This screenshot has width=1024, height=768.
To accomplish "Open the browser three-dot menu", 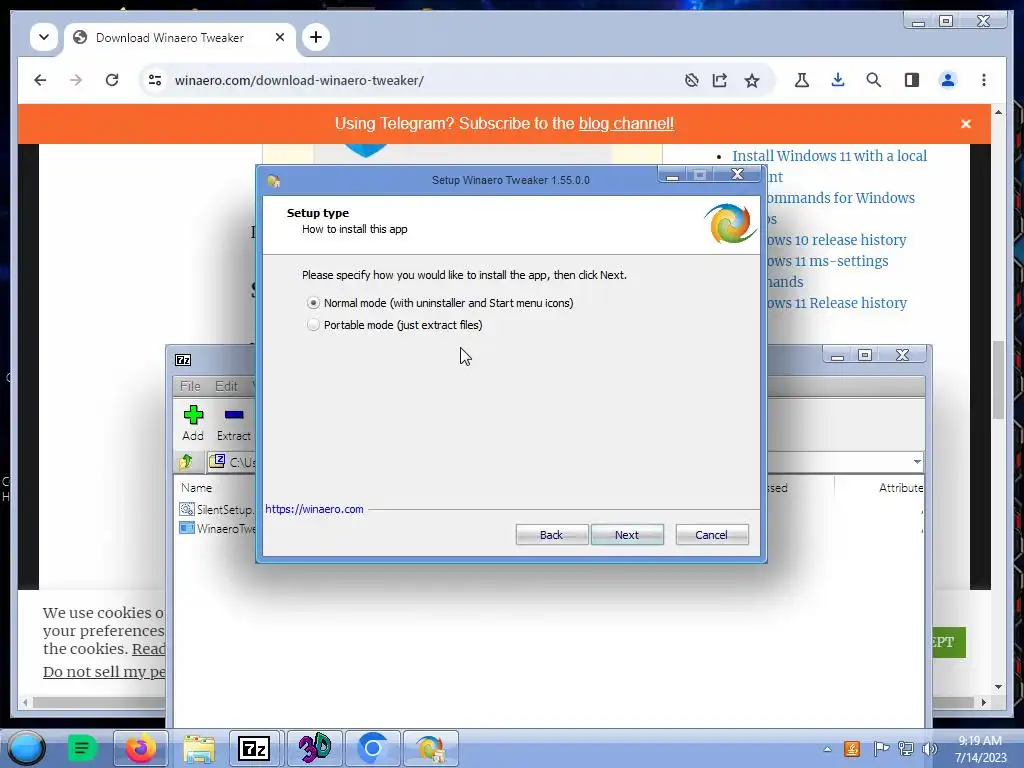I will pyautogui.click(x=984, y=80).
